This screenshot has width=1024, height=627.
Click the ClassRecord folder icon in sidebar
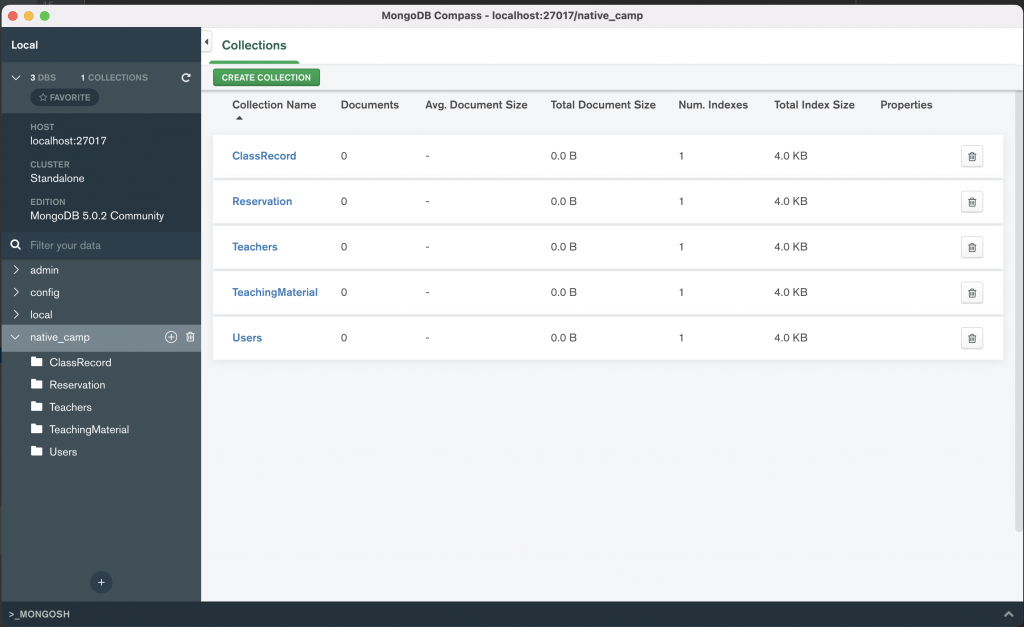[x=37, y=362]
